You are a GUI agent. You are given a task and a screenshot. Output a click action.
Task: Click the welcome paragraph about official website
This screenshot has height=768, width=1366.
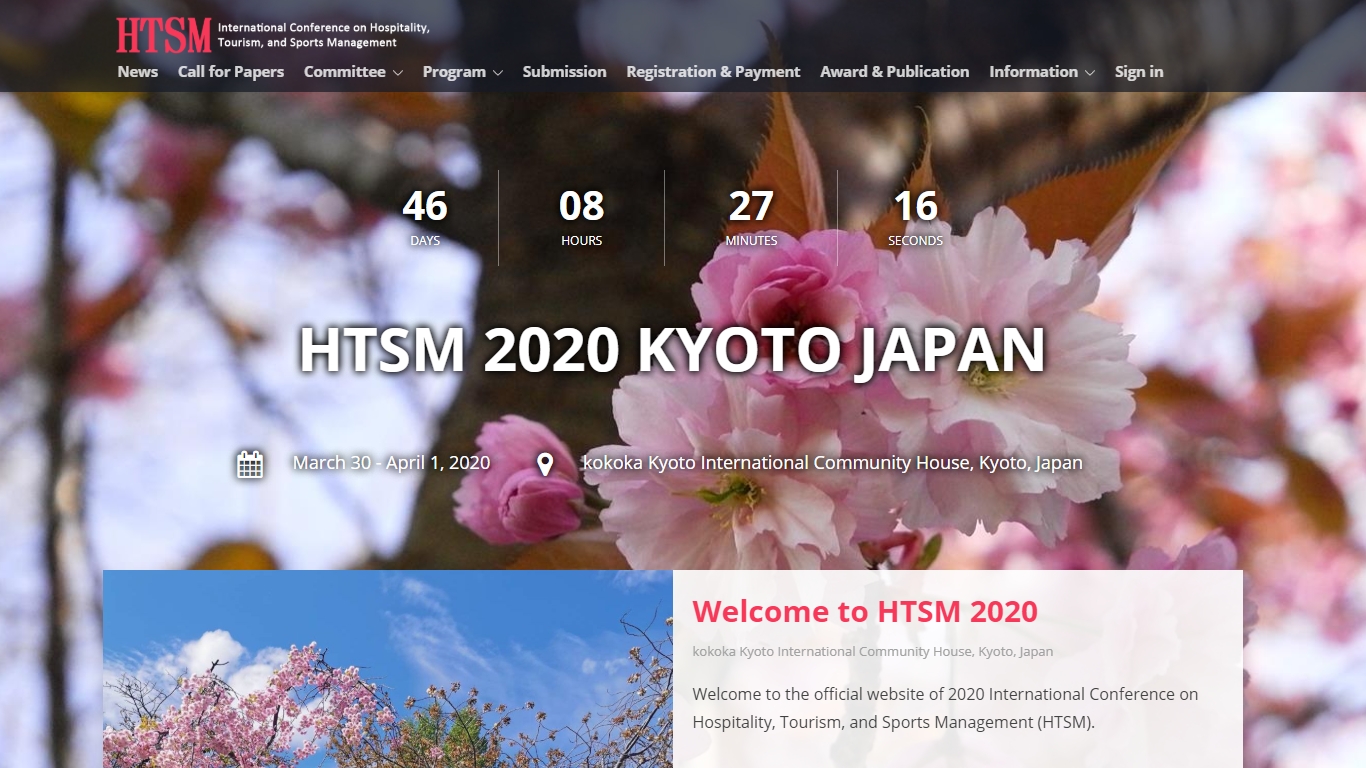point(945,708)
